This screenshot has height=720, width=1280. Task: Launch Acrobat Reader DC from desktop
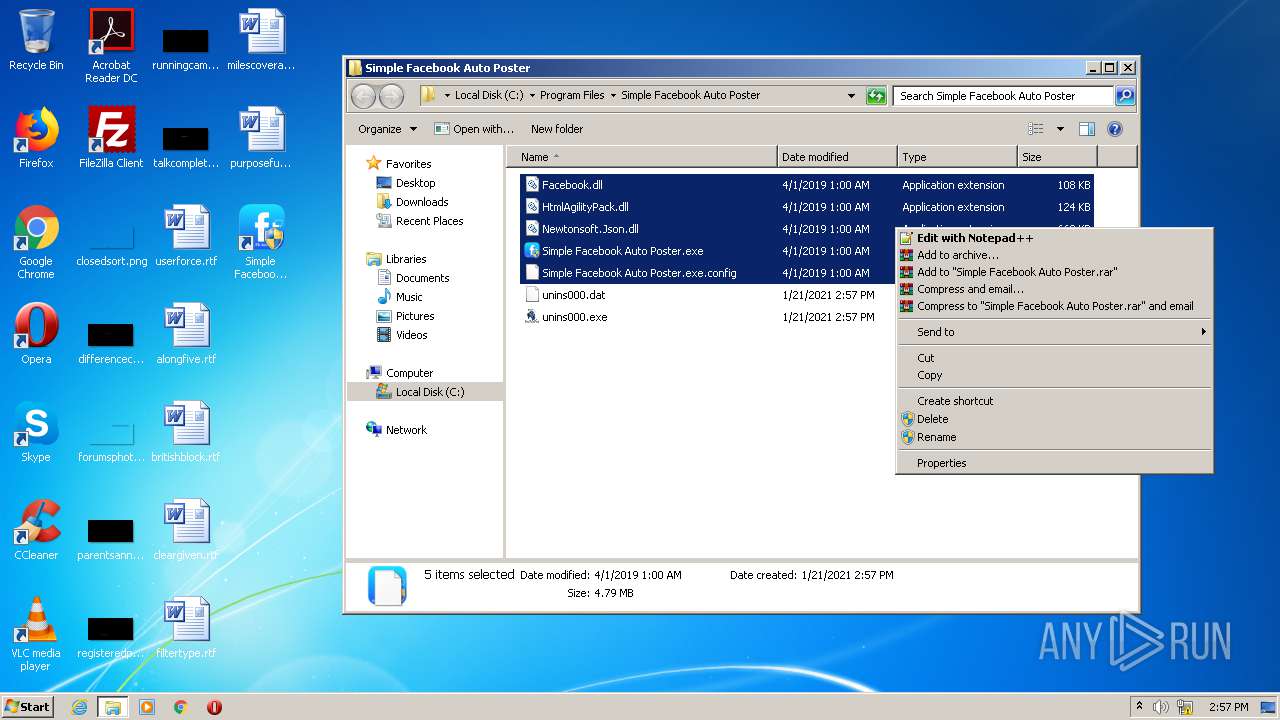coord(111,46)
